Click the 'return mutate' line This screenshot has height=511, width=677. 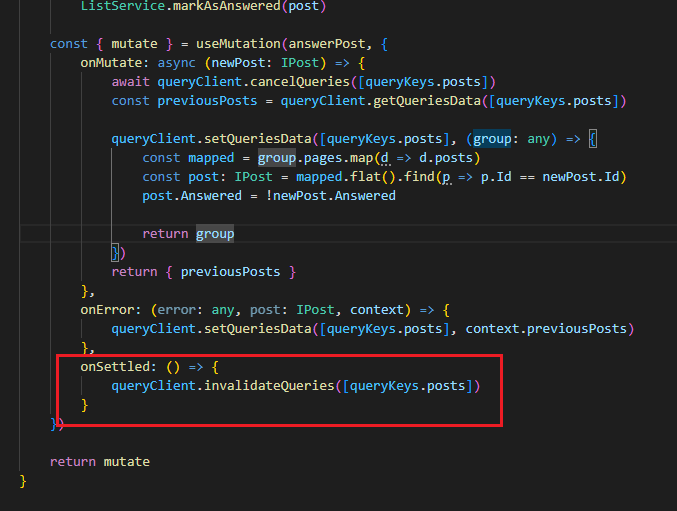tap(99, 461)
